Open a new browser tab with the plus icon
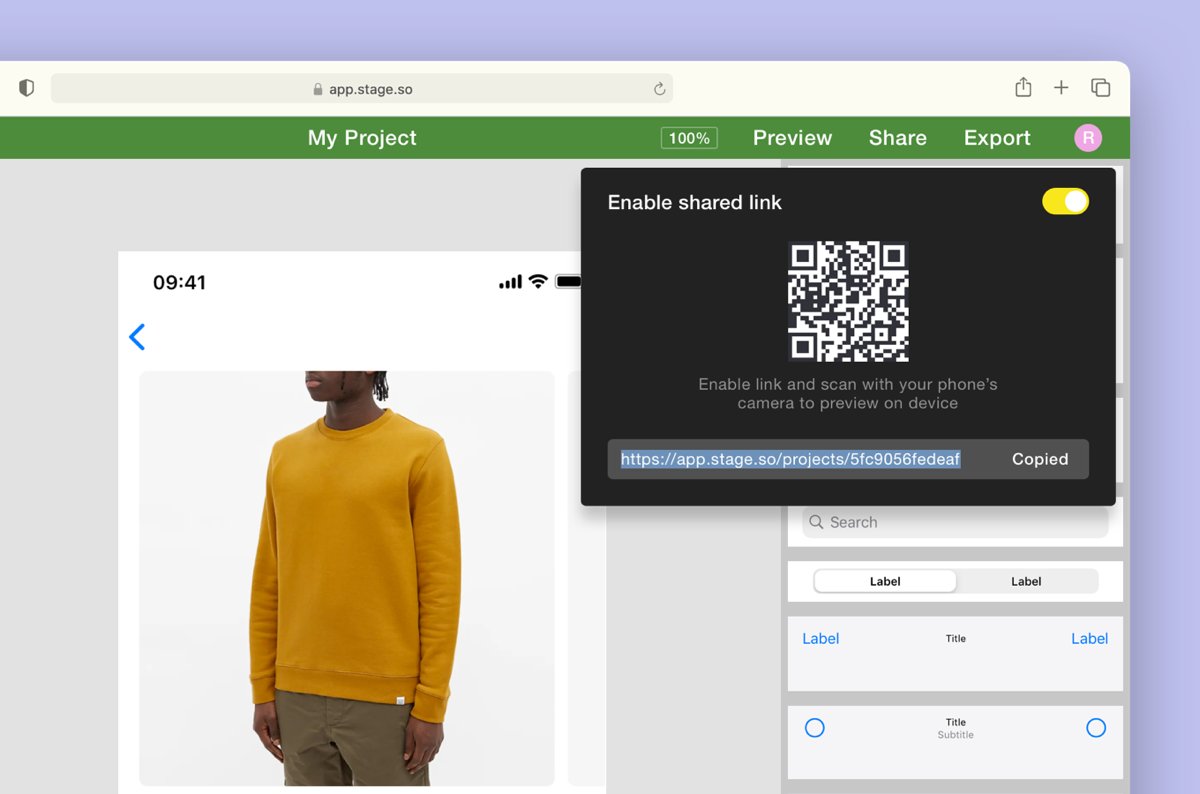Image resolution: width=1200 pixels, height=794 pixels. (x=1061, y=87)
